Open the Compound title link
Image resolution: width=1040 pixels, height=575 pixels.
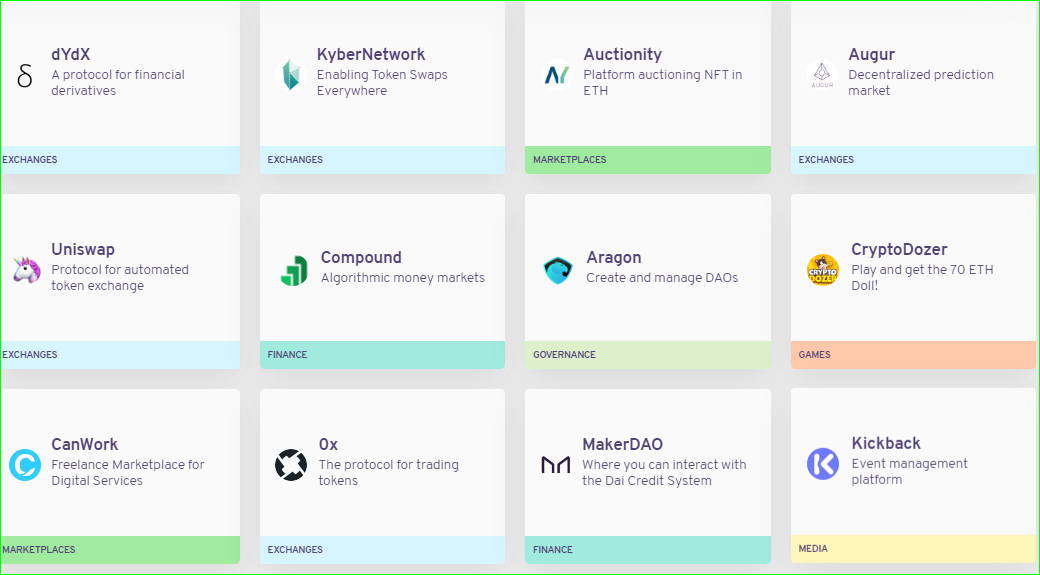tap(361, 257)
